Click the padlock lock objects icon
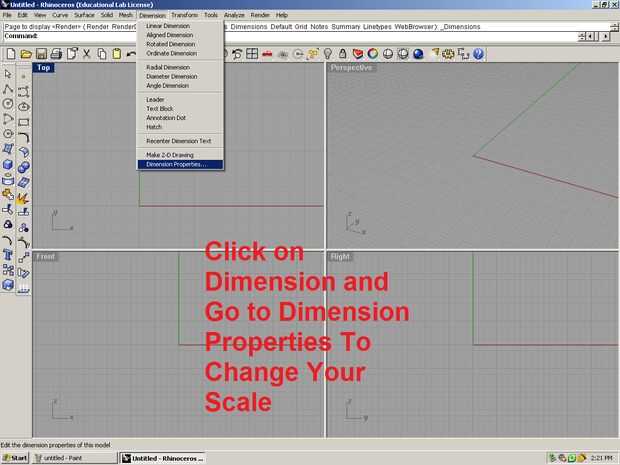This screenshot has width=620, height=465. (x=342, y=54)
